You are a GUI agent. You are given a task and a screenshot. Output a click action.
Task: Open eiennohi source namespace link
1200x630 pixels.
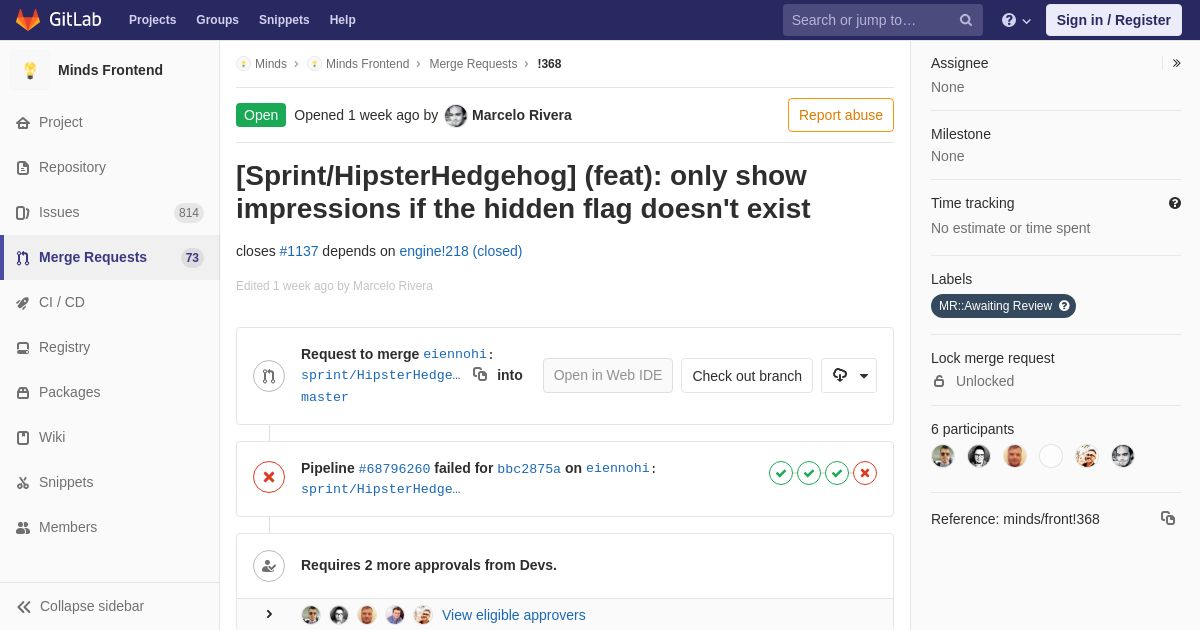[455, 354]
